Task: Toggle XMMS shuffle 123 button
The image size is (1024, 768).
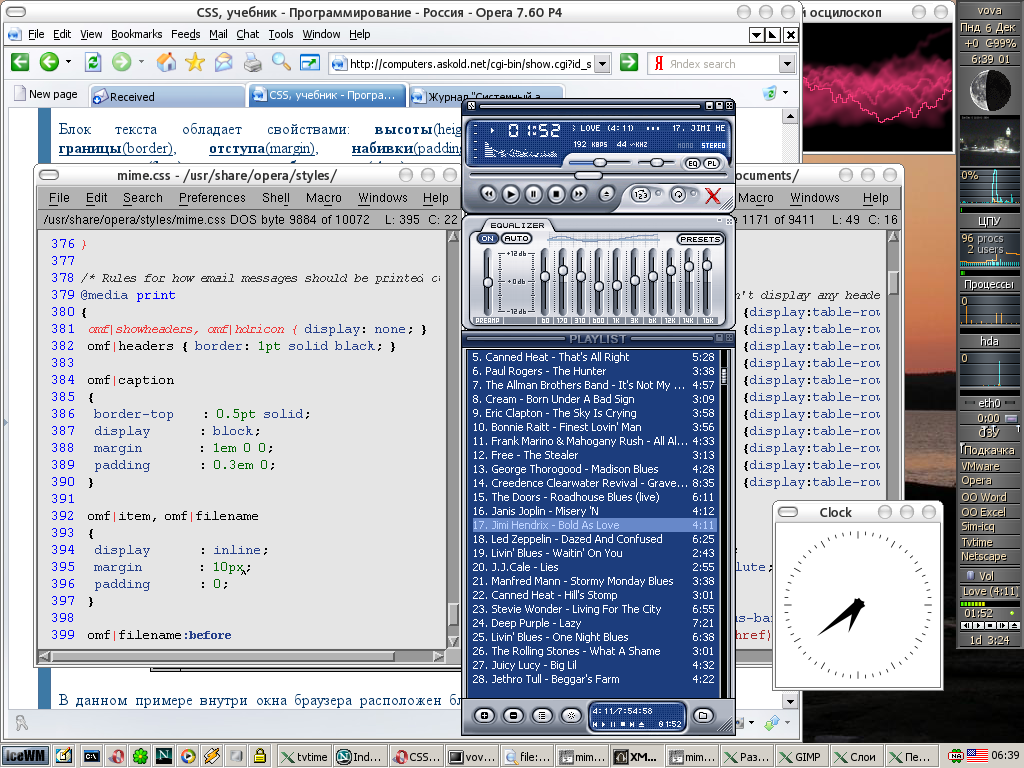Action: 641,195
